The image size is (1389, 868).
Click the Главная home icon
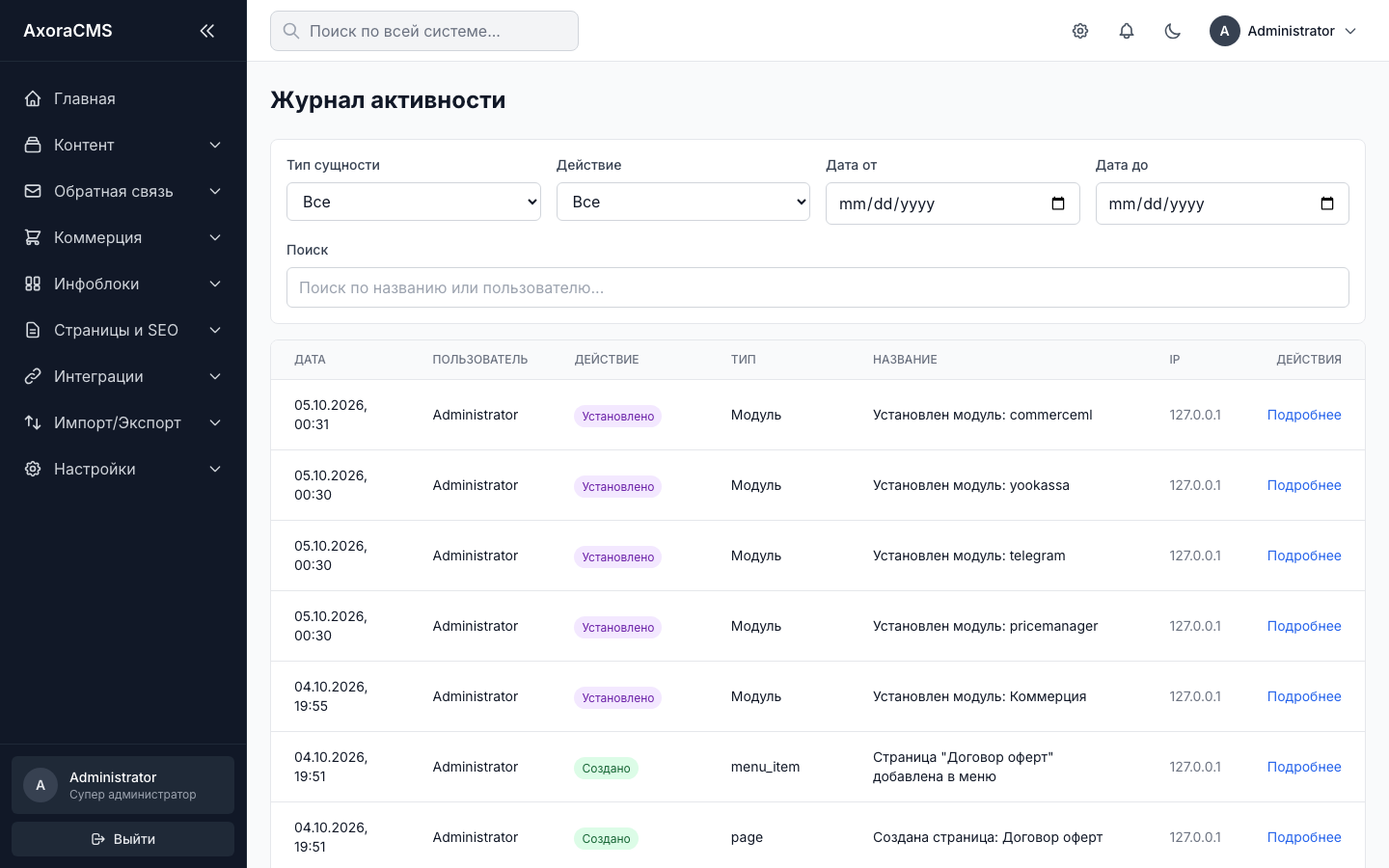coord(33,98)
